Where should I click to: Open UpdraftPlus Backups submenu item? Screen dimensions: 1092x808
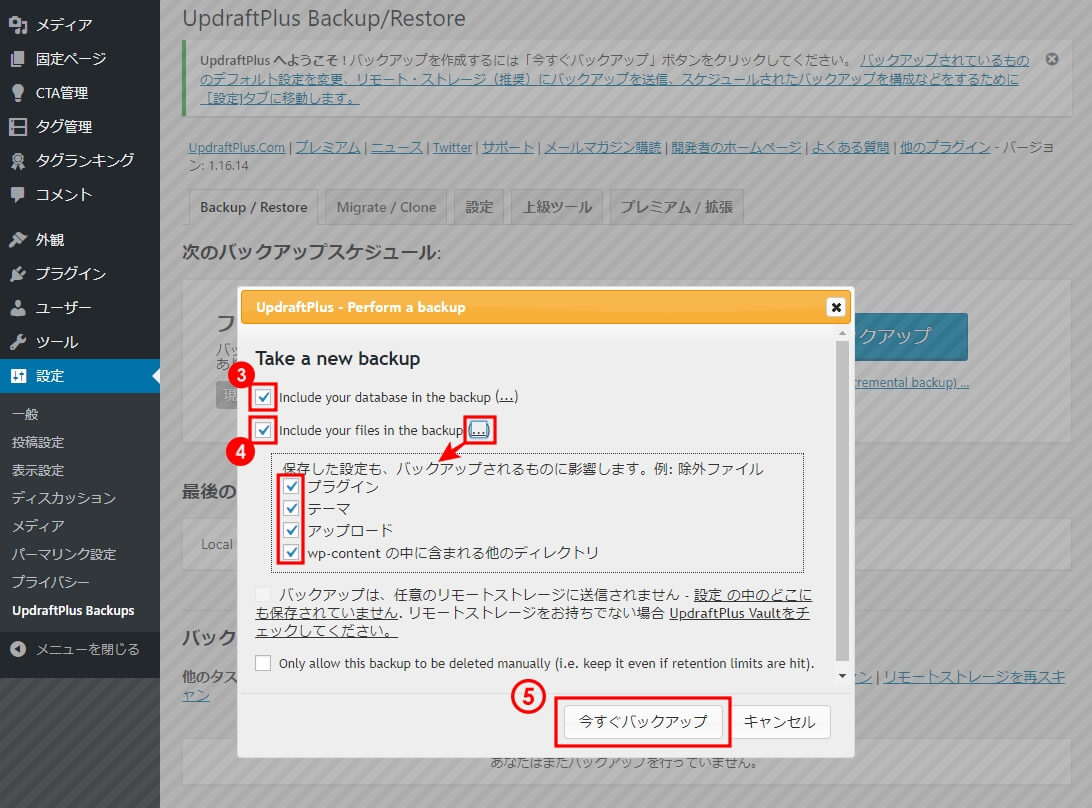73,611
